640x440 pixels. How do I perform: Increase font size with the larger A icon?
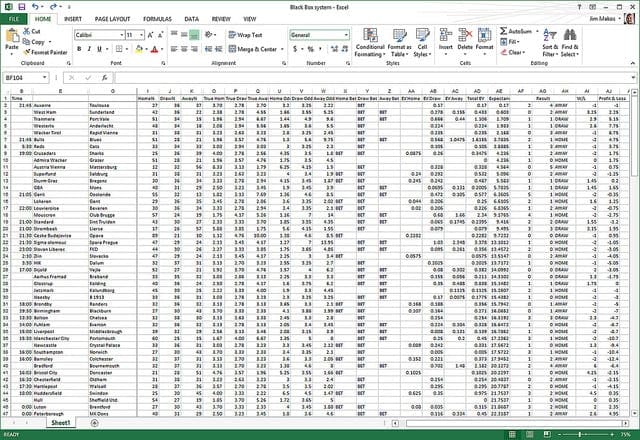pyautogui.click(x=150, y=35)
